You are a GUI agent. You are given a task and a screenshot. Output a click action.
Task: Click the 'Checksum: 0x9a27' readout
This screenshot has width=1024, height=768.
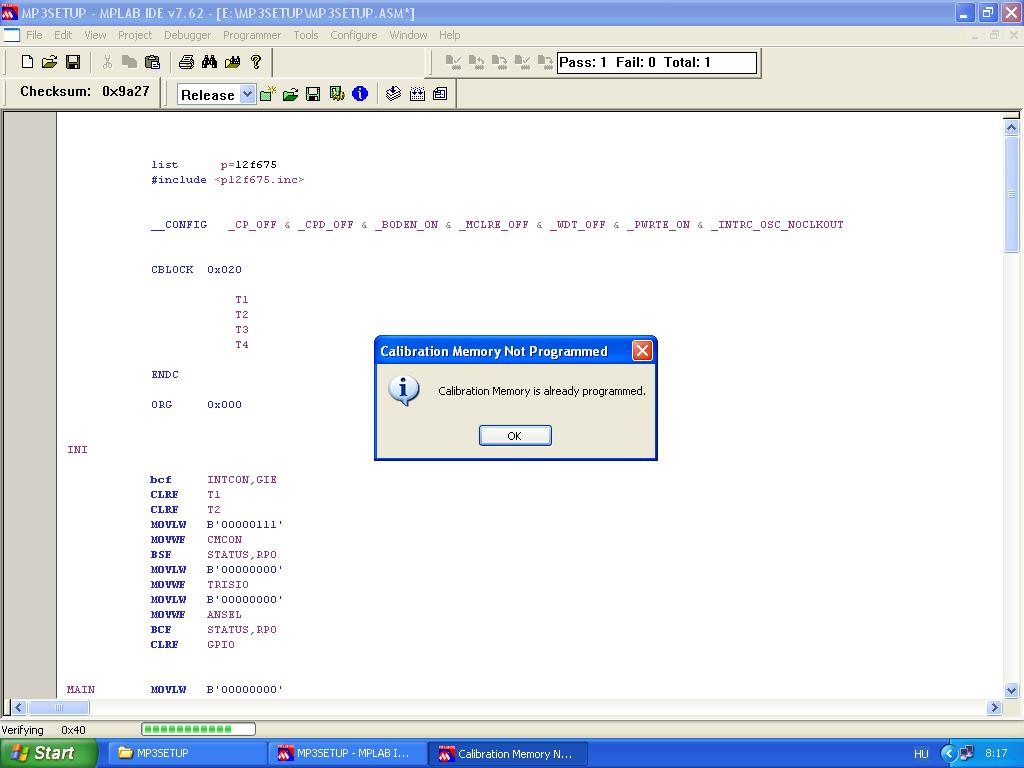coord(84,91)
